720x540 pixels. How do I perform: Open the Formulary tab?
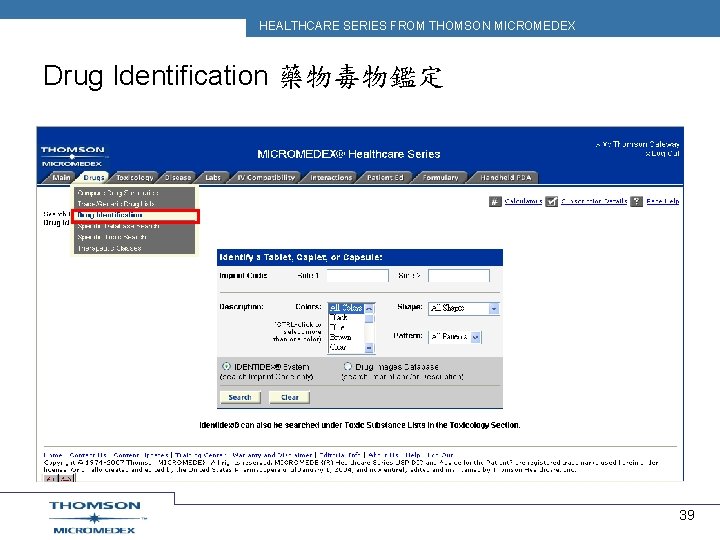440,177
